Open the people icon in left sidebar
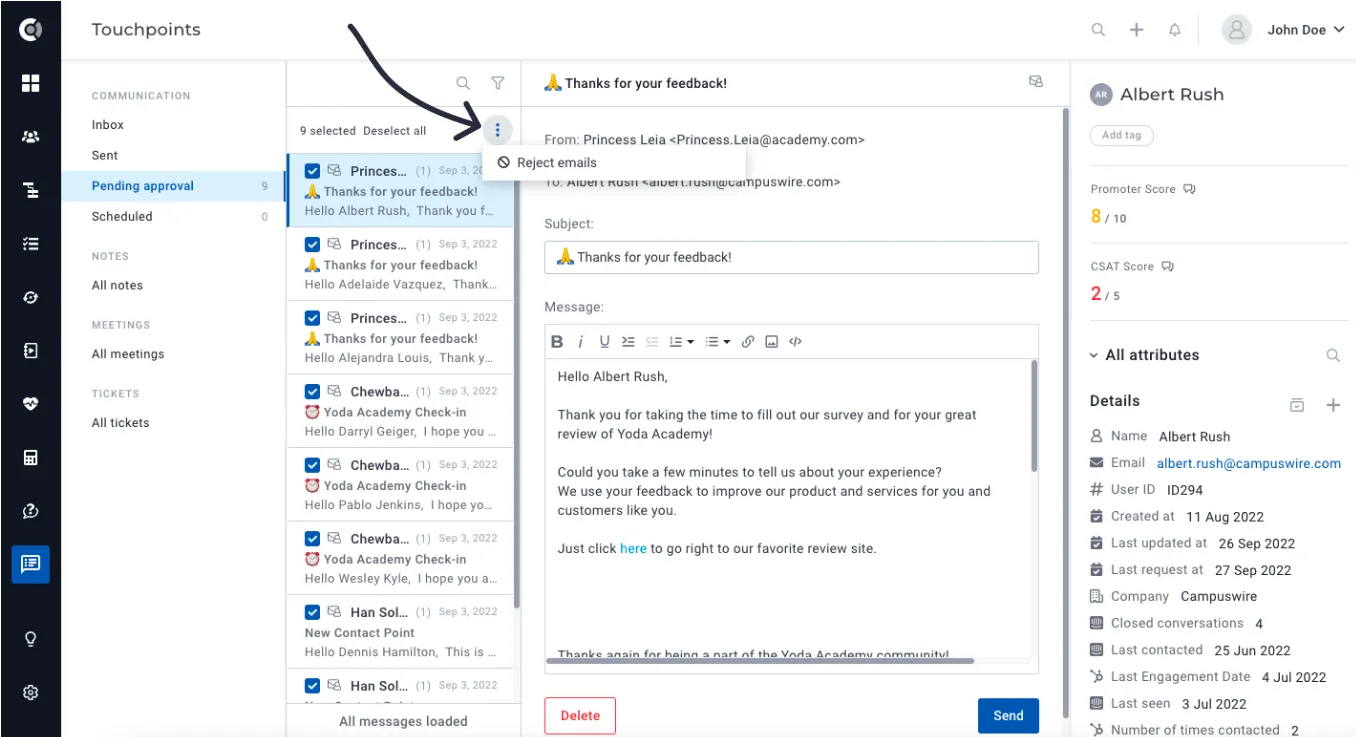The image size is (1356, 737). (x=30, y=136)
